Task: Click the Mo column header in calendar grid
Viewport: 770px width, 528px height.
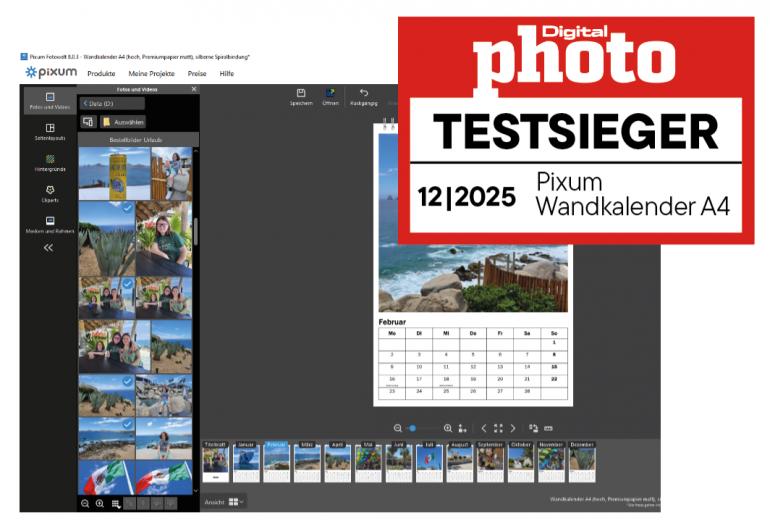Action: [x=392, y=333]
